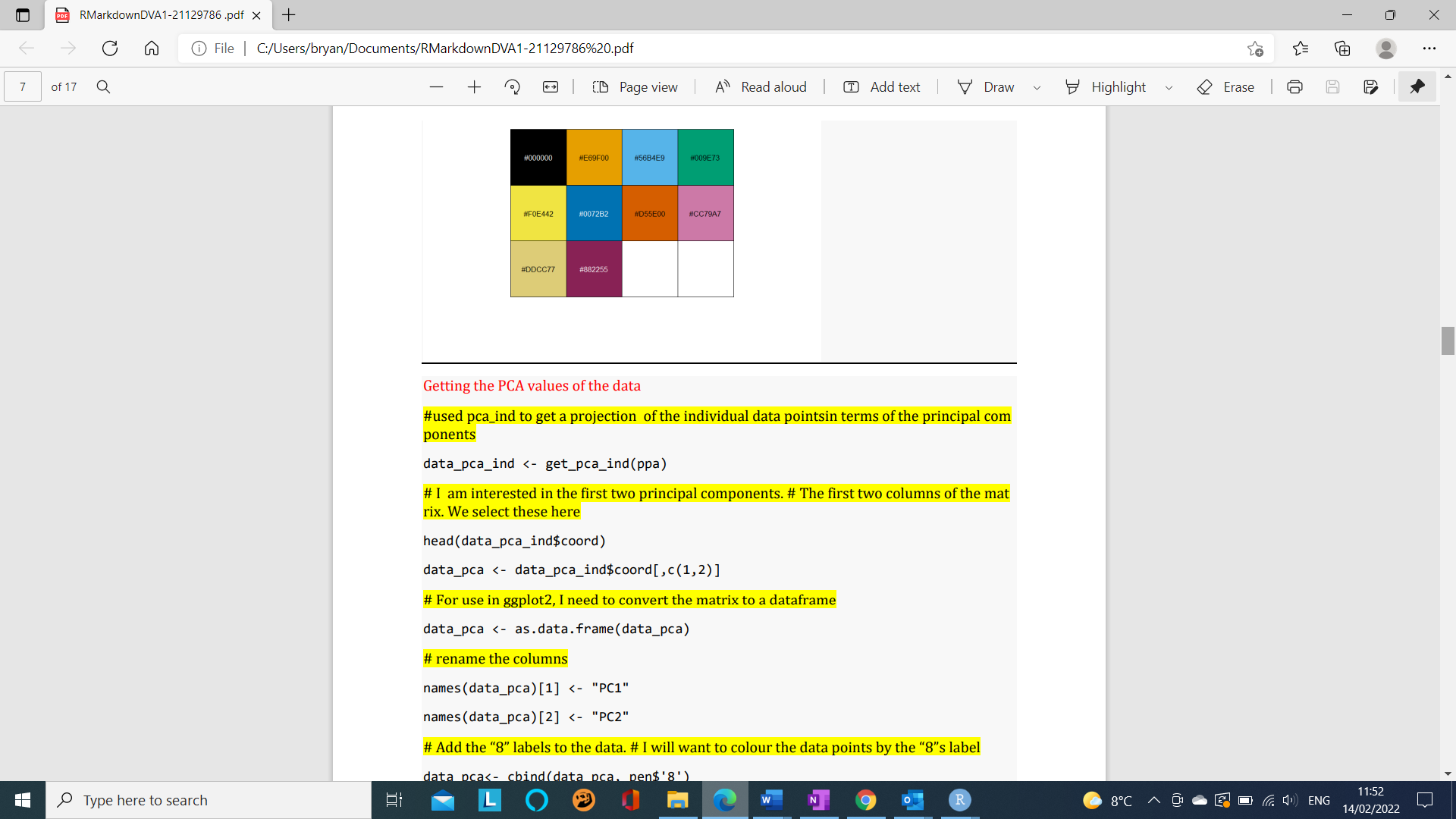Toggle the Erase tool

[1225, 87]
